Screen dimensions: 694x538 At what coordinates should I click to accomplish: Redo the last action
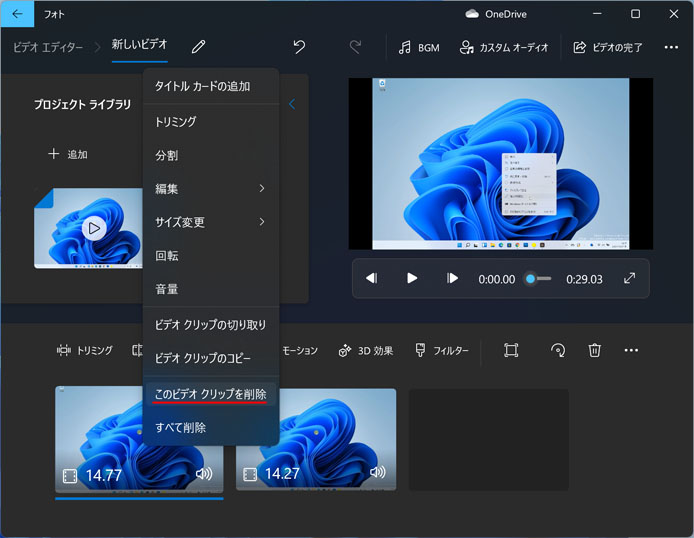[355, 46]
